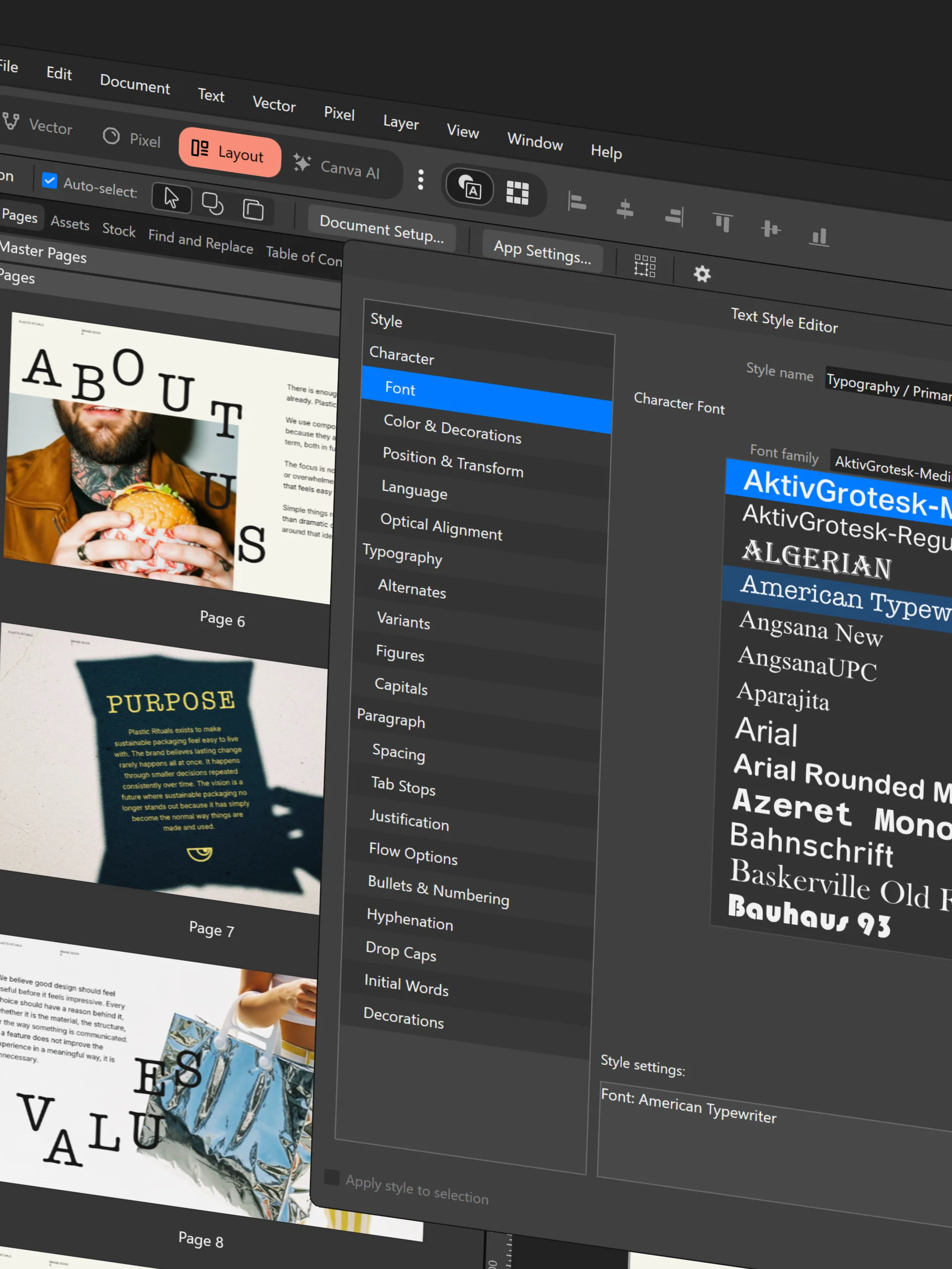Click the Document Setup... button

pyautogui.click(x=381, y=228)
